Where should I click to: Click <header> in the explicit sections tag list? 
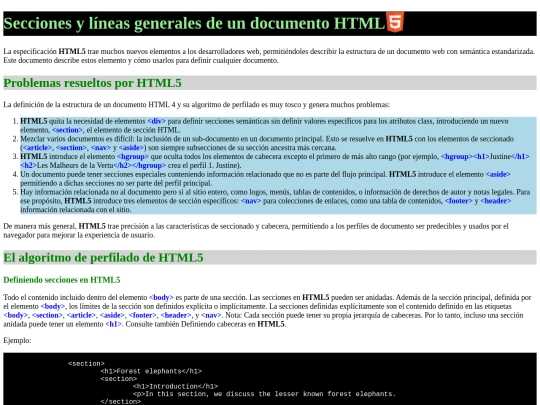(x=176, y=315)
